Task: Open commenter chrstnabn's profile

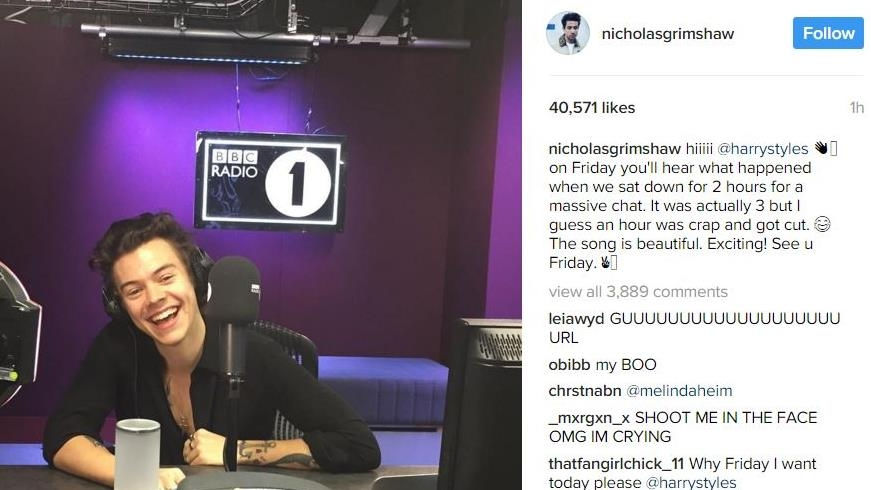Action: pyautogui.click(x=584, y=391)
